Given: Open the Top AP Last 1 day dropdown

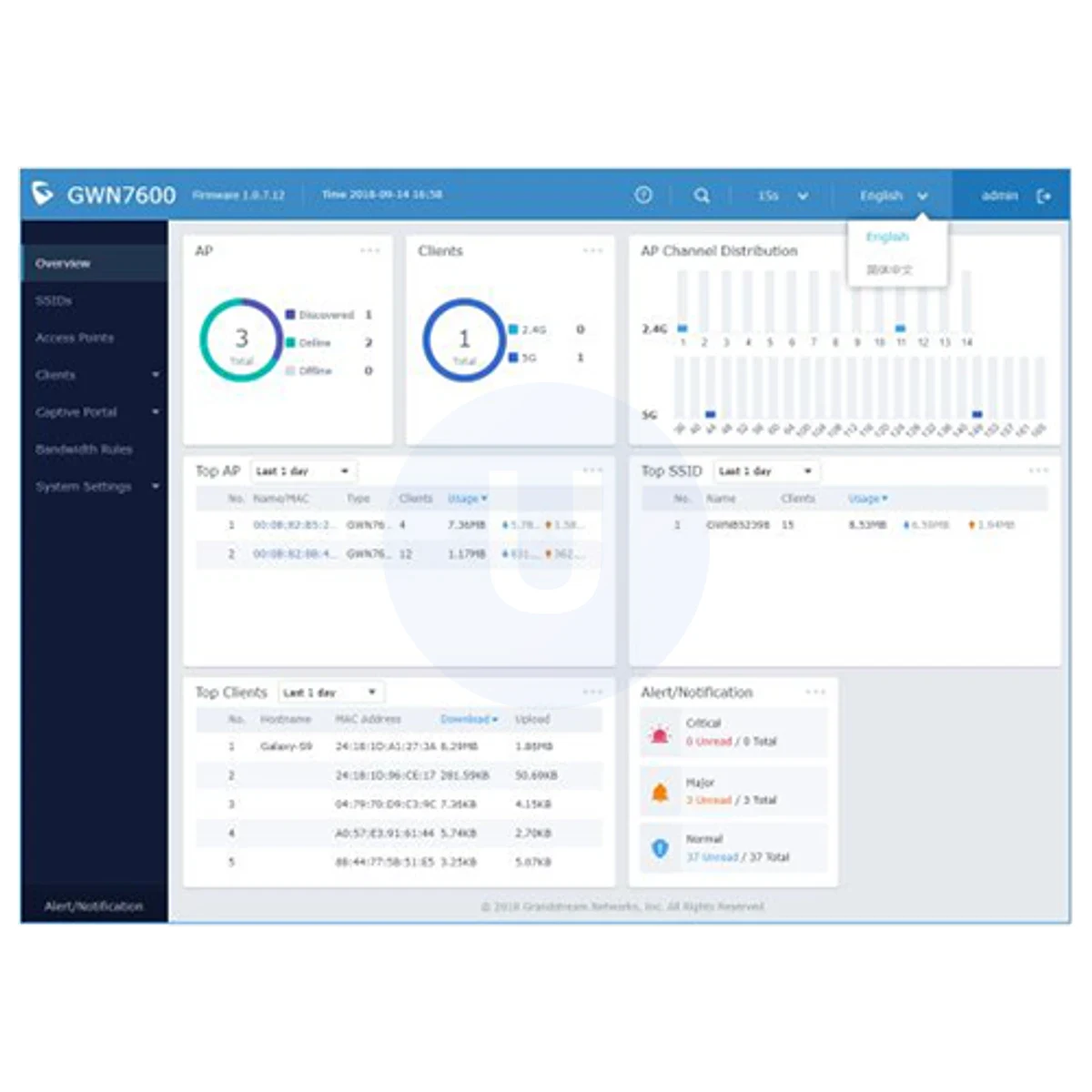Looking at the screenshot, I should click(302, 471).
